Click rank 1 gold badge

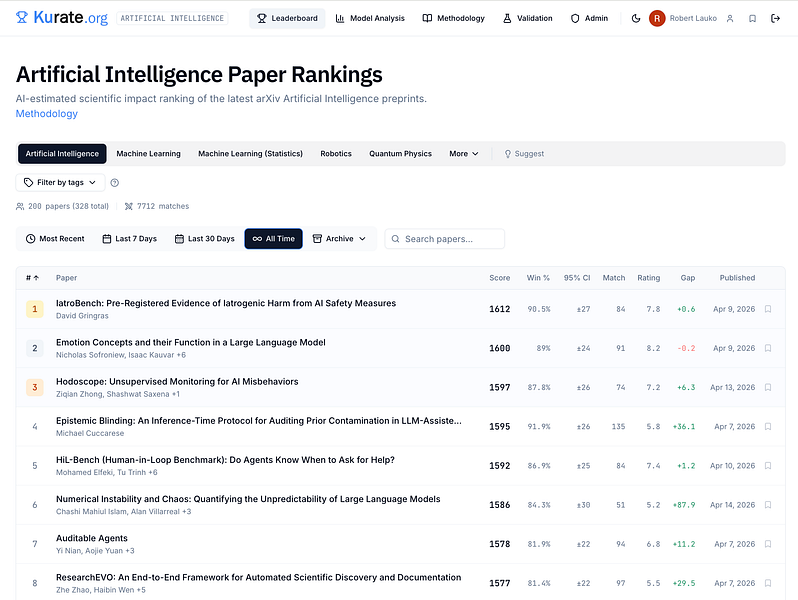(x=35, y=309)
